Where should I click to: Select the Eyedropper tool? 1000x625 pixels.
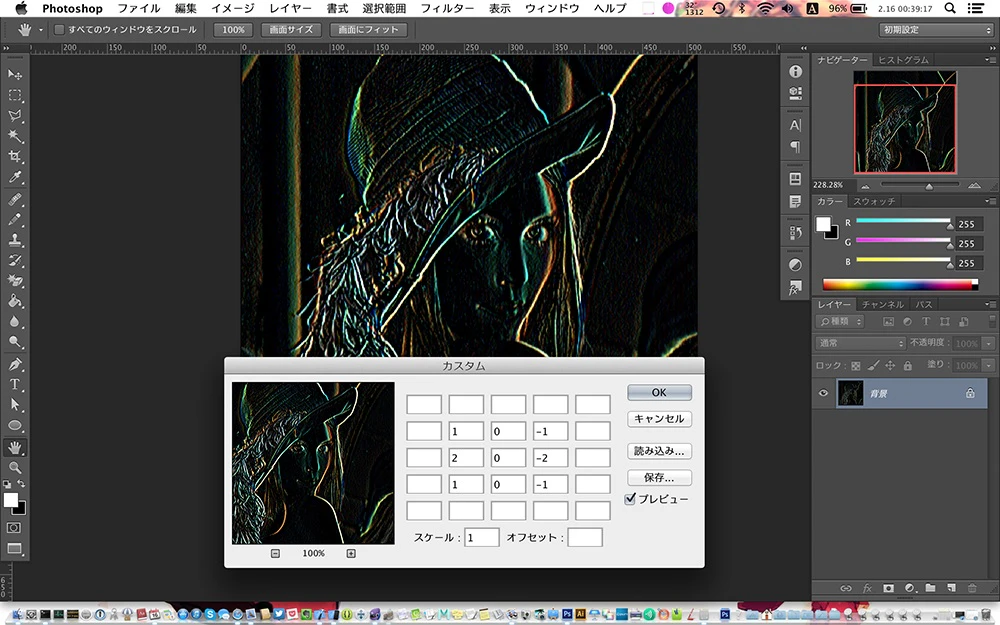14,177
